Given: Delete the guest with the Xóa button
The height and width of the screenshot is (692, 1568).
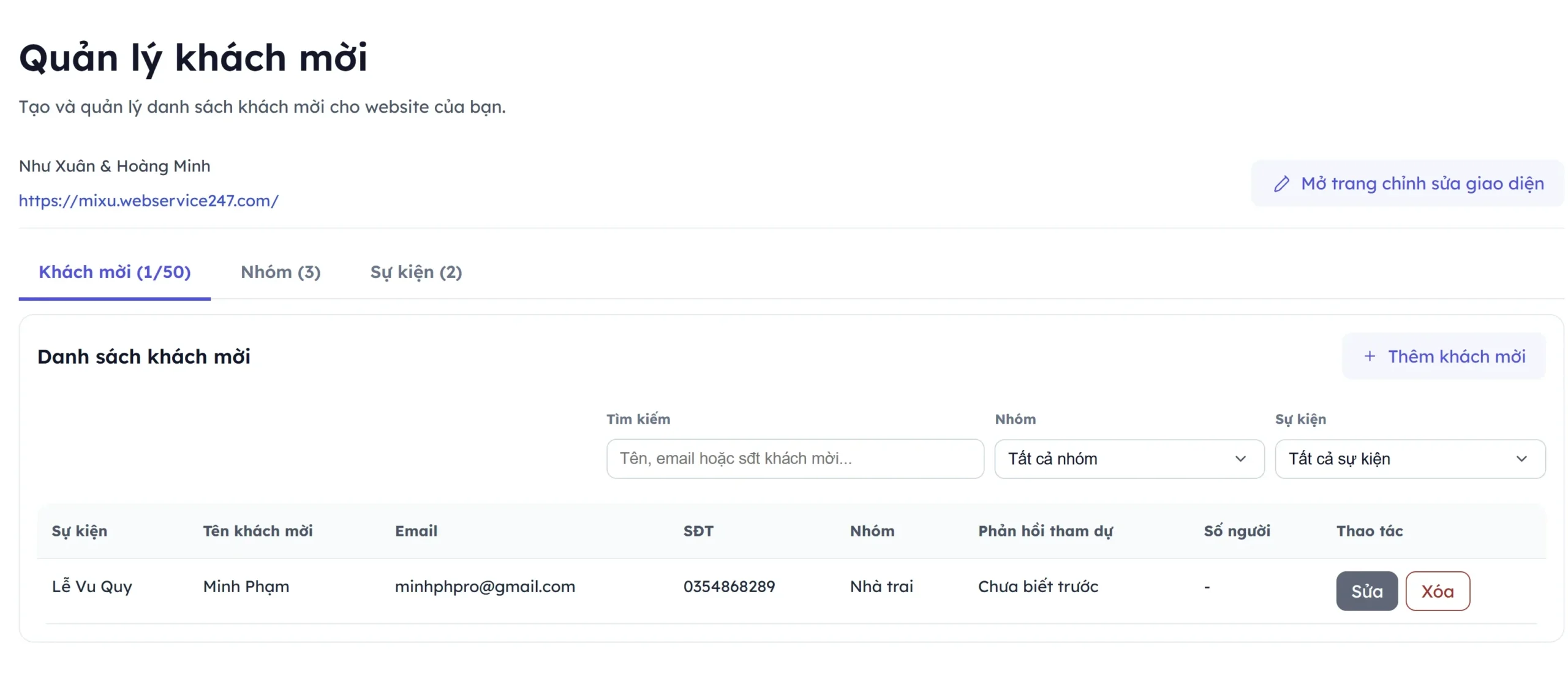Looking at the screenshot, I should pyautogui.click(x=1437, y=591).
